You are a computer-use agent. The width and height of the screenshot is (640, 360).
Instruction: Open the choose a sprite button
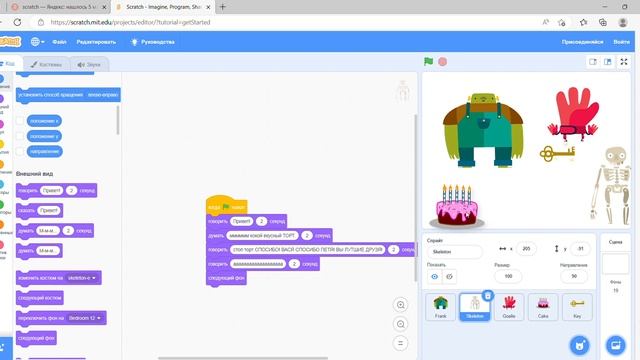pyautogui.click(x=580, y=345)
